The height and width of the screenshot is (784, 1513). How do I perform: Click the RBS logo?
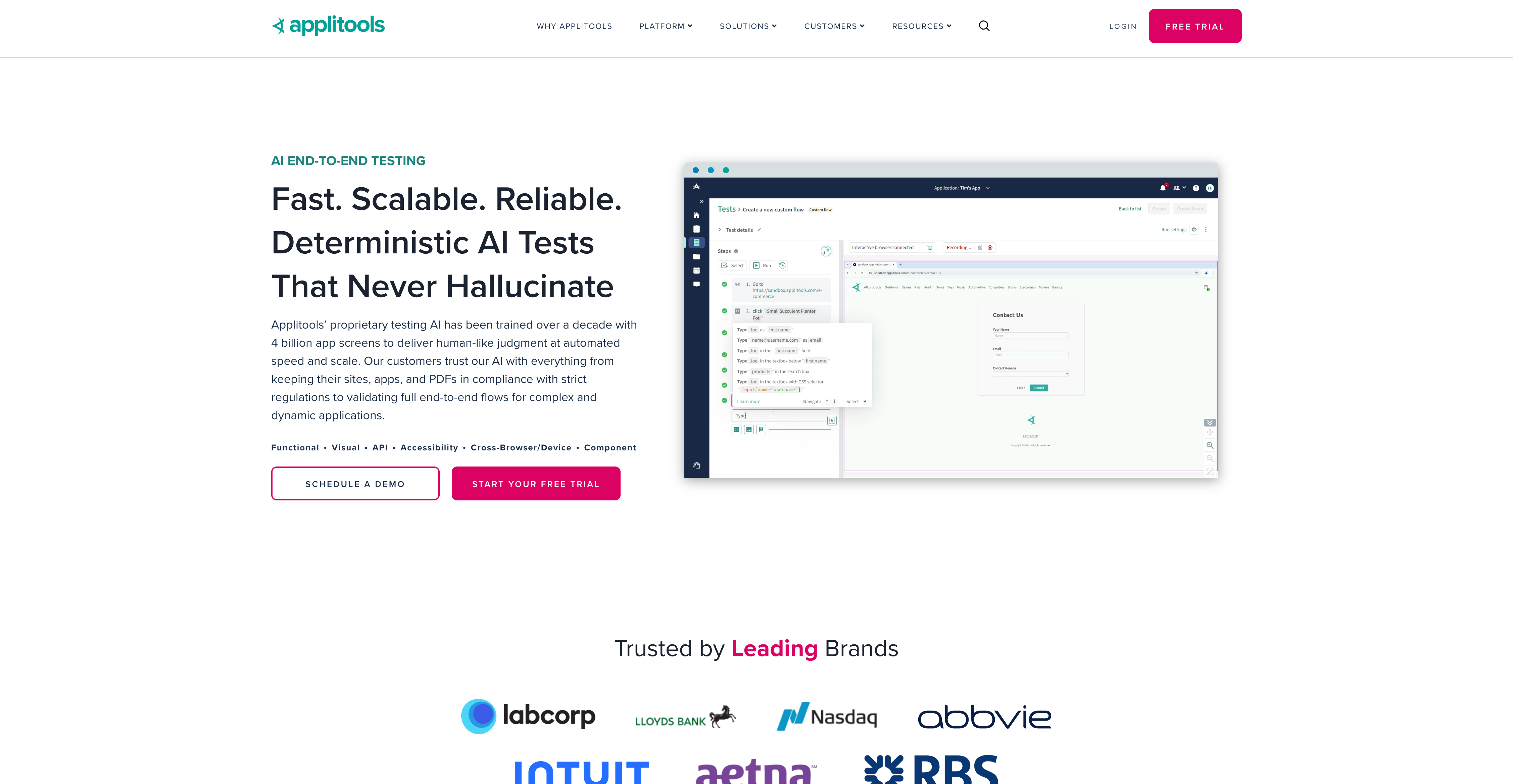click(931, 769)
